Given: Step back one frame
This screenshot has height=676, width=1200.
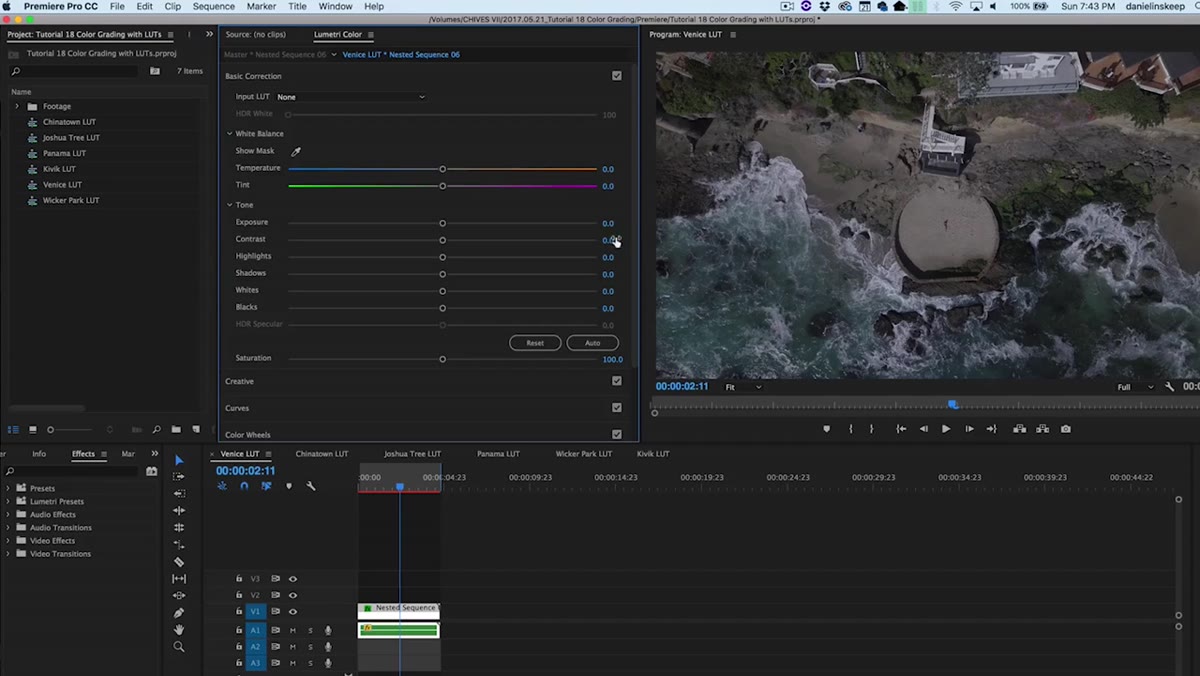Looking at the screenshot, I should click(924, 429).
